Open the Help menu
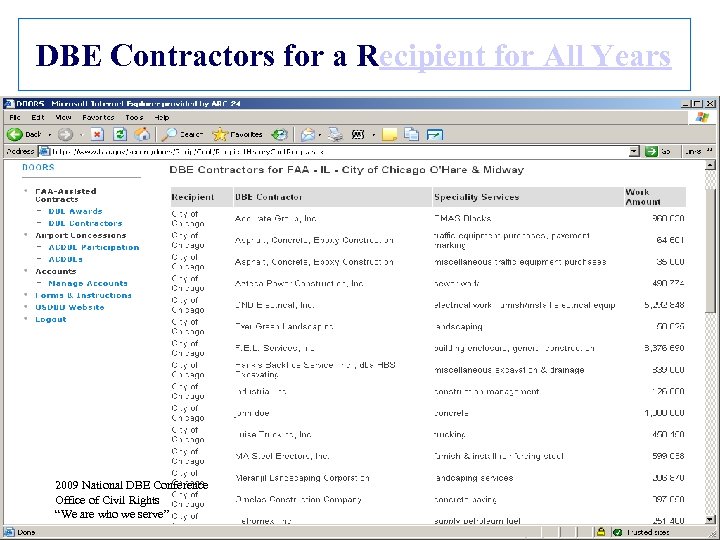This screenshot has height=540, width=720. pyautogui.click(x=162, y=118)
